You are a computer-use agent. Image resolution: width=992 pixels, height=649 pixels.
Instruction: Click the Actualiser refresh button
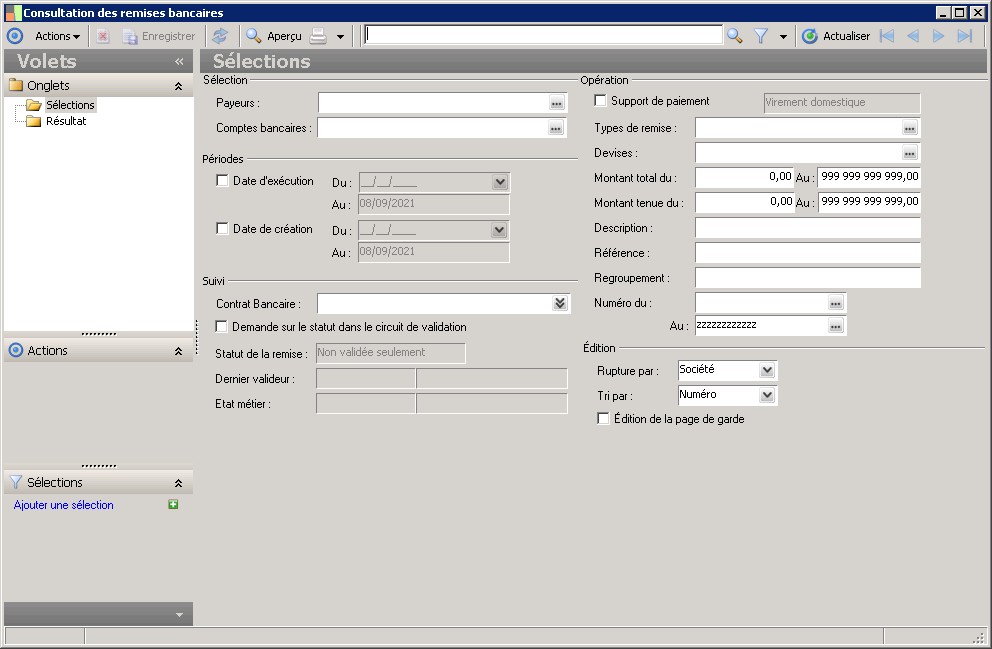(x=836, y=36)
